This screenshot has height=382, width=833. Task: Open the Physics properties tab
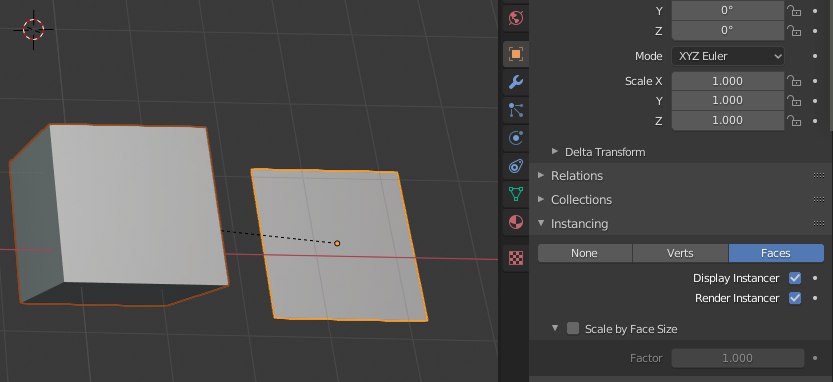(x=515, y=138)
